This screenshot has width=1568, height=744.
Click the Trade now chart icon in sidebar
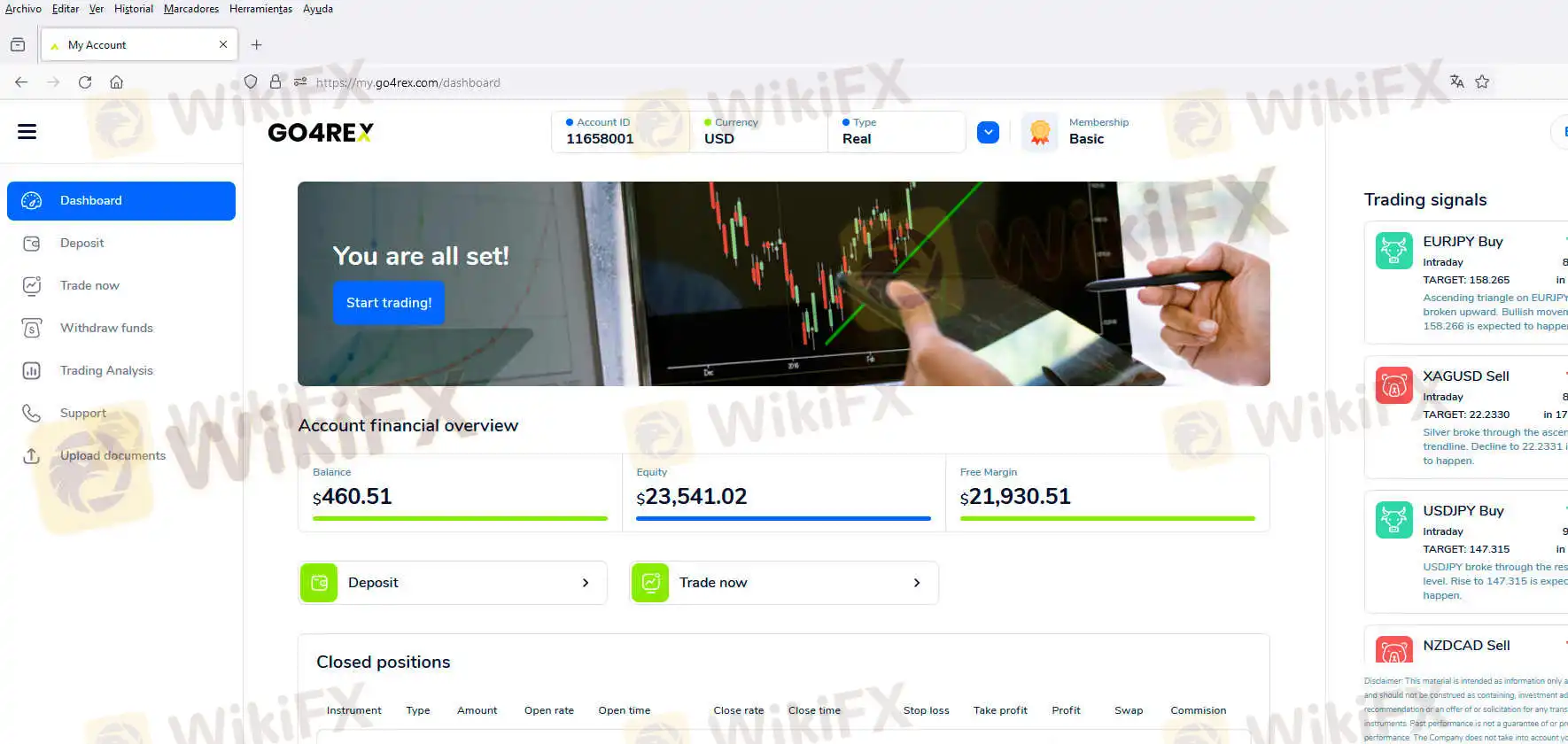(31, 286)
